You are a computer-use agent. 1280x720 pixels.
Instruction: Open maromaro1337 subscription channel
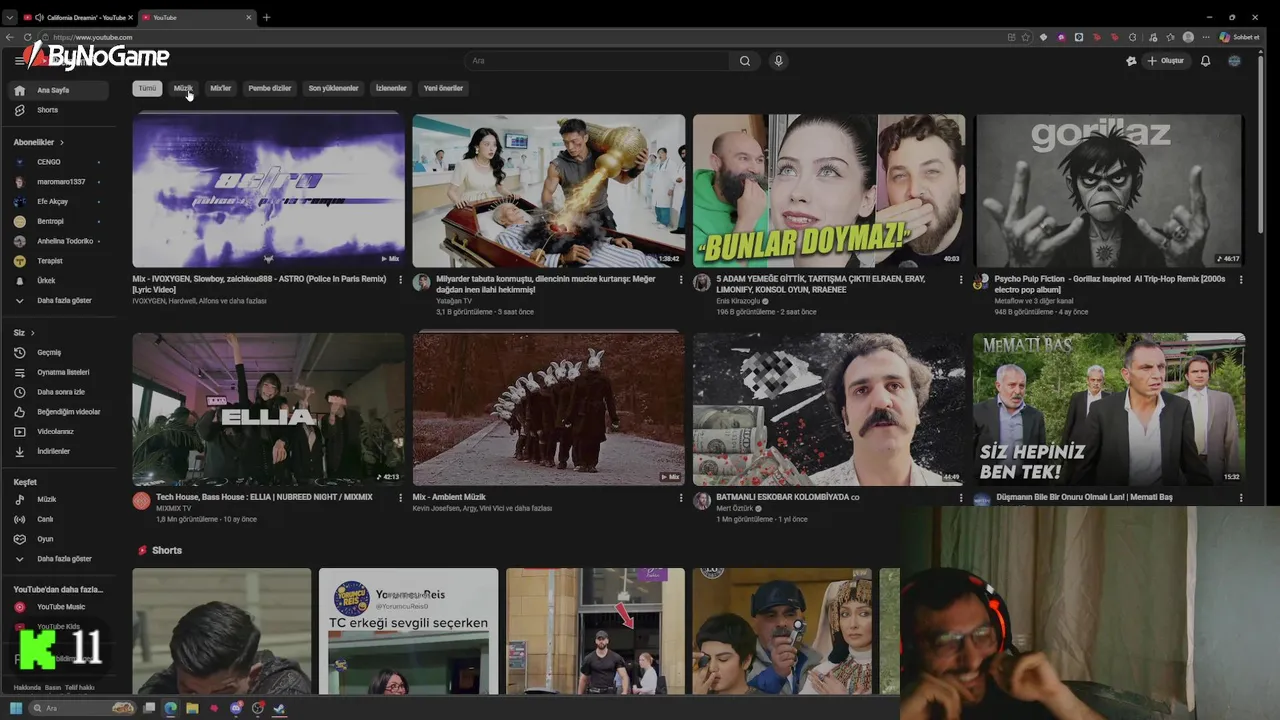tap(58, 182)
